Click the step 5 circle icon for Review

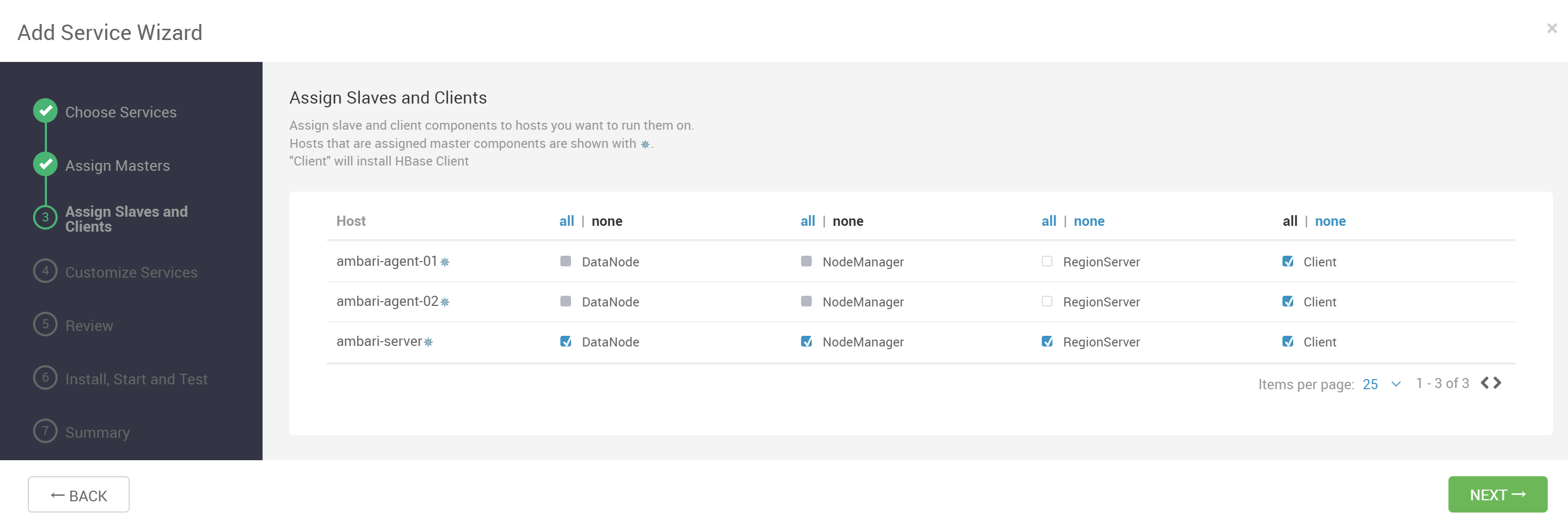45,325
